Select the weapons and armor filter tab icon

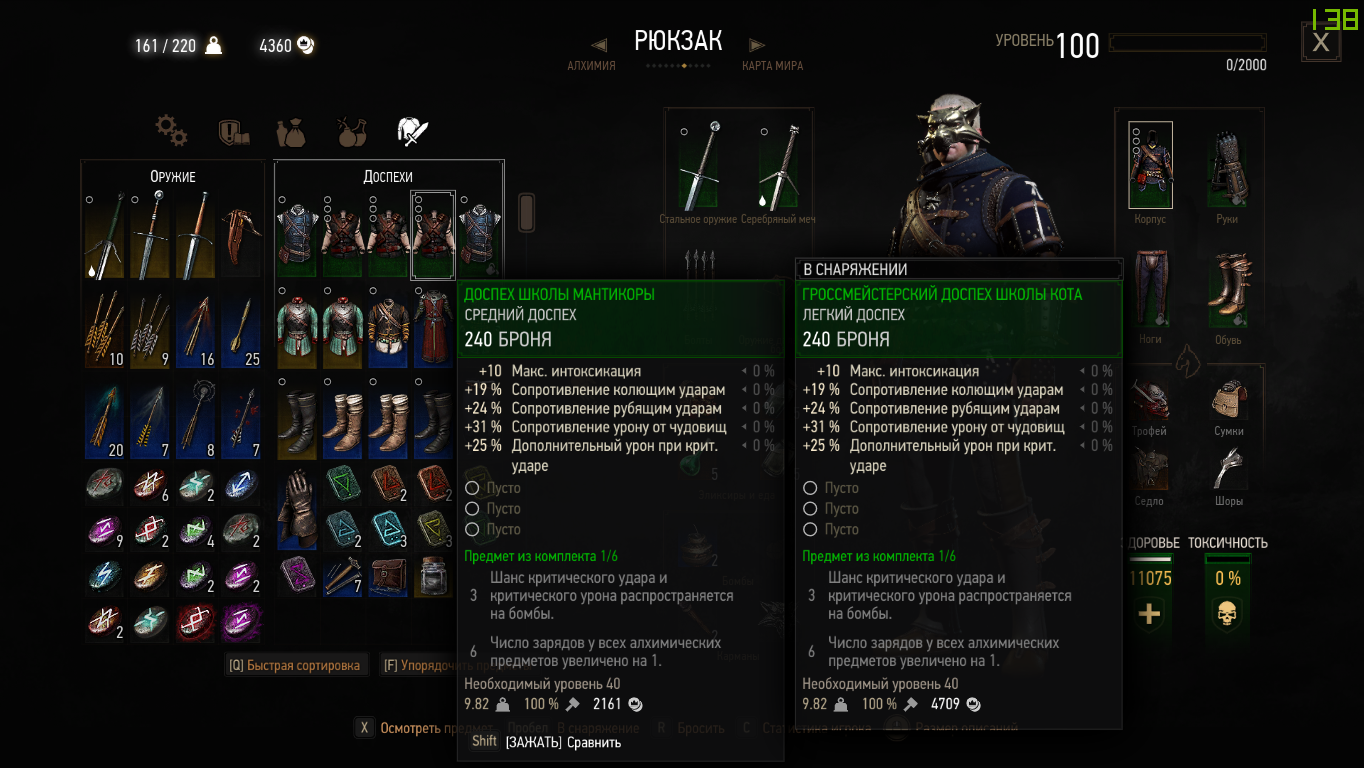pyautogui.click(x=413, y=130)
